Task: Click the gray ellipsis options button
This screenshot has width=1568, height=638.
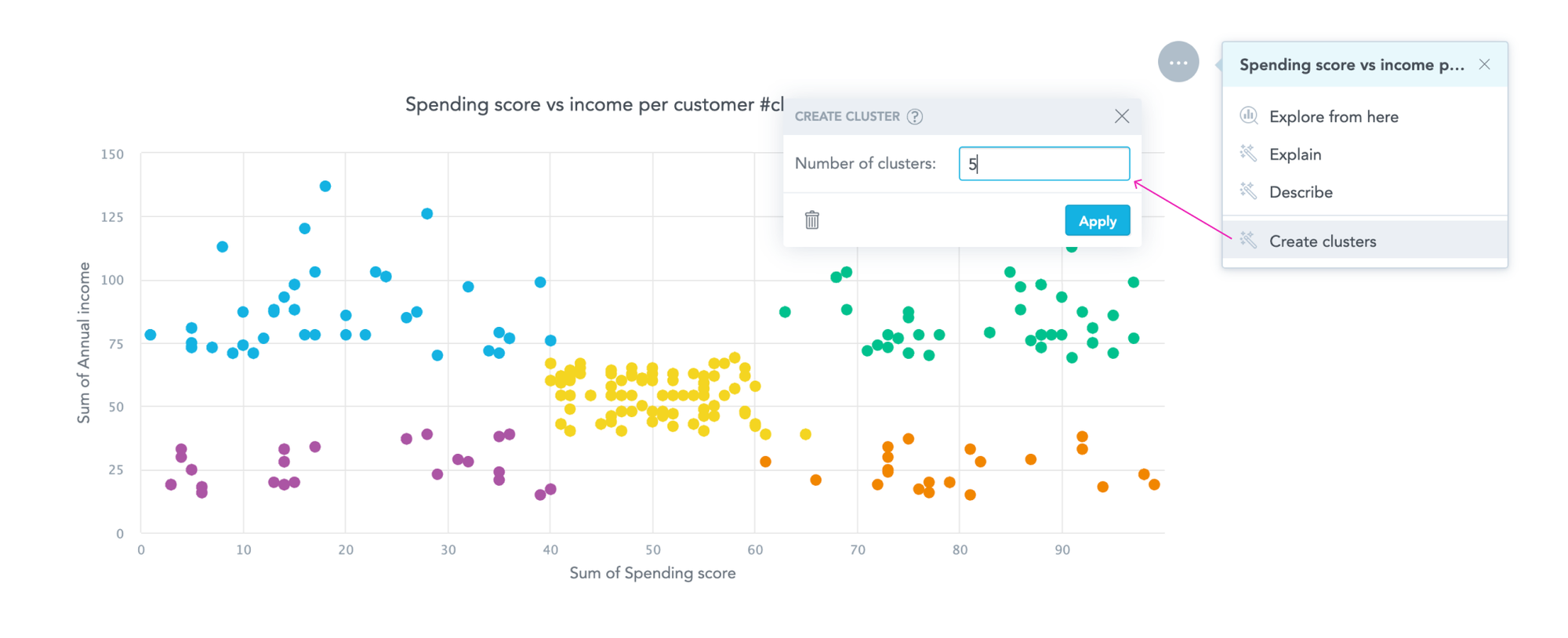Action: pyautogui.click(x=1178, y=62)
